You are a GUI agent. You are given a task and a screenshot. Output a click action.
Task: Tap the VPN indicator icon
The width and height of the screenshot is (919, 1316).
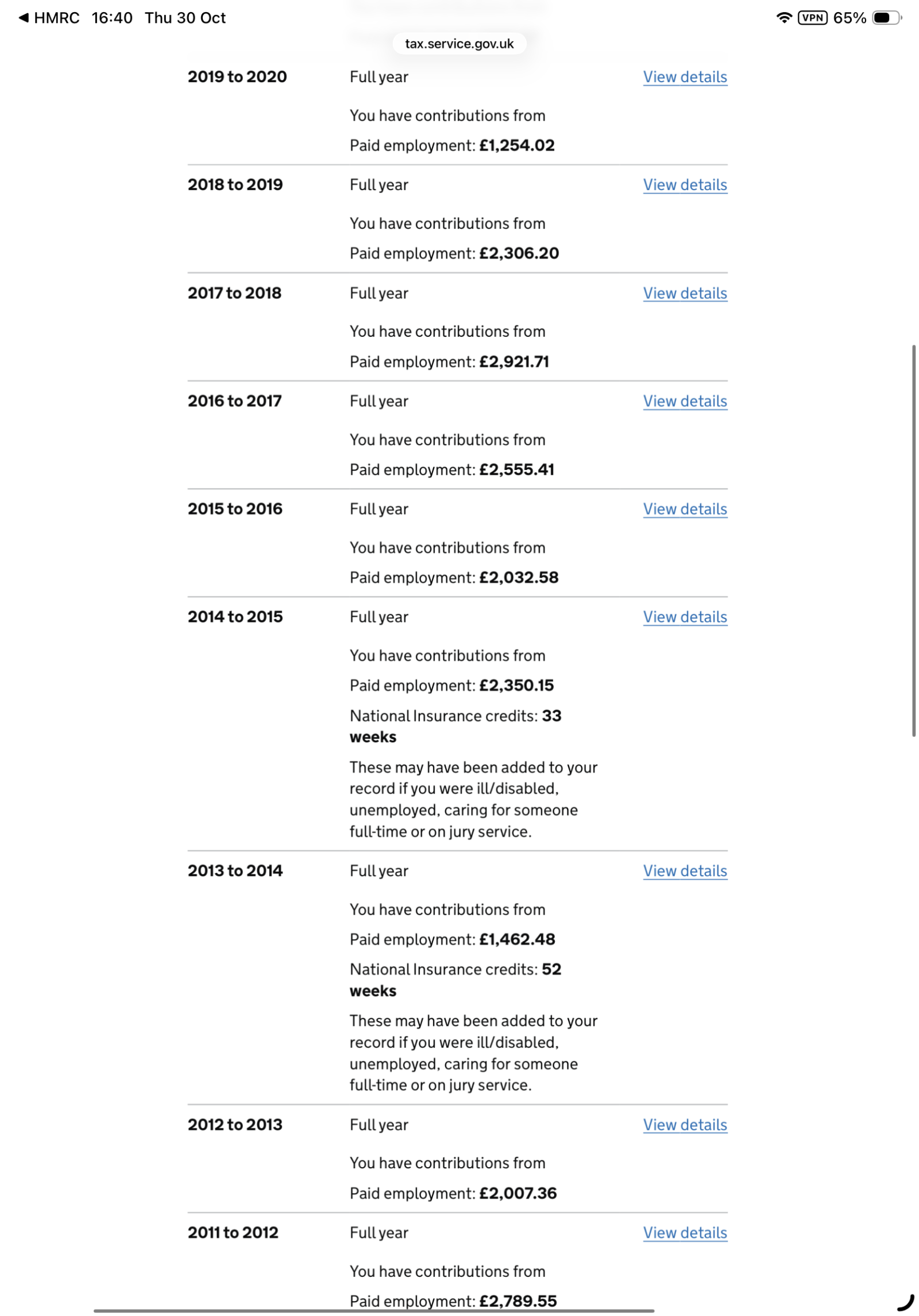pyautogui.click(x=812, y=18)
